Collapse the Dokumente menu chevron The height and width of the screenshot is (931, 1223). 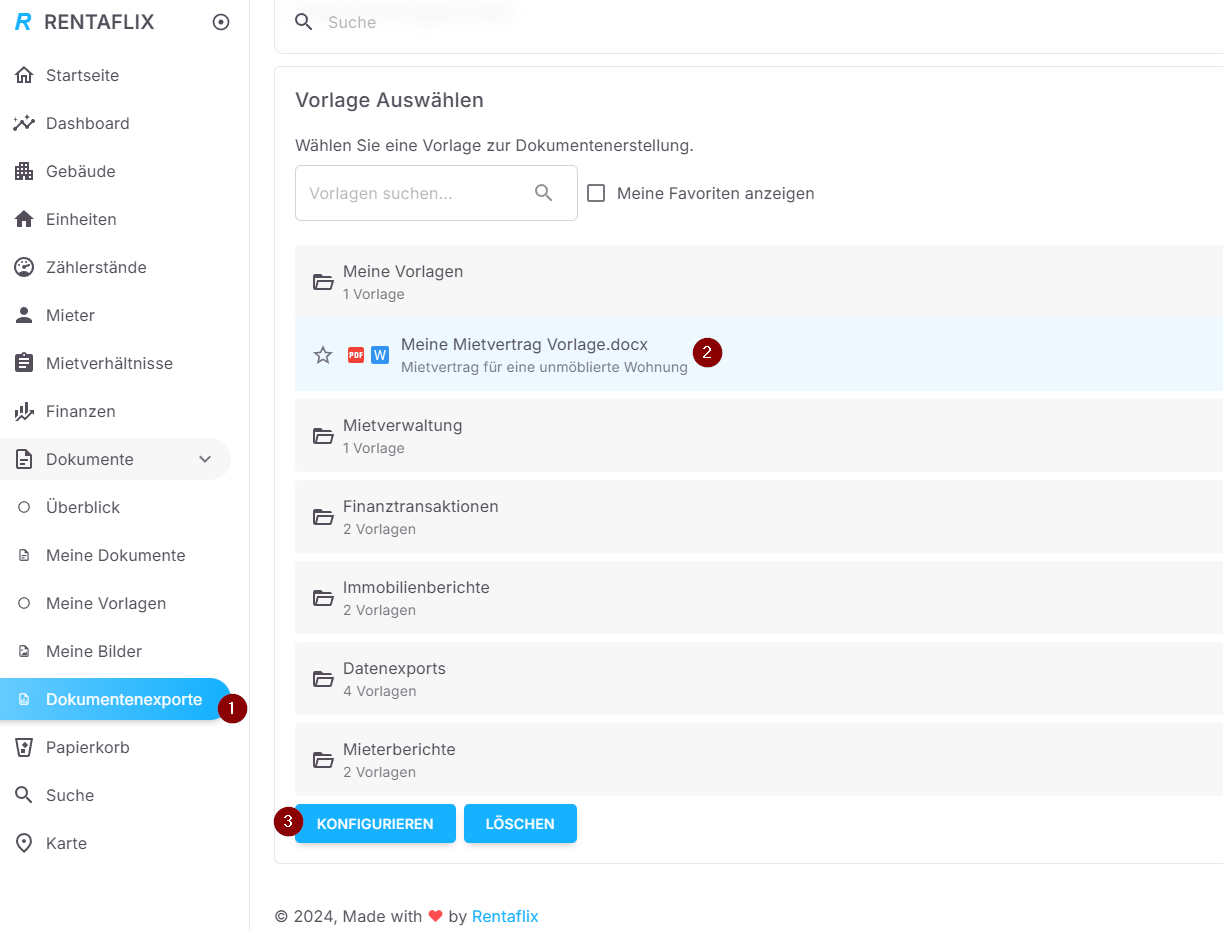tap(205, 460)
